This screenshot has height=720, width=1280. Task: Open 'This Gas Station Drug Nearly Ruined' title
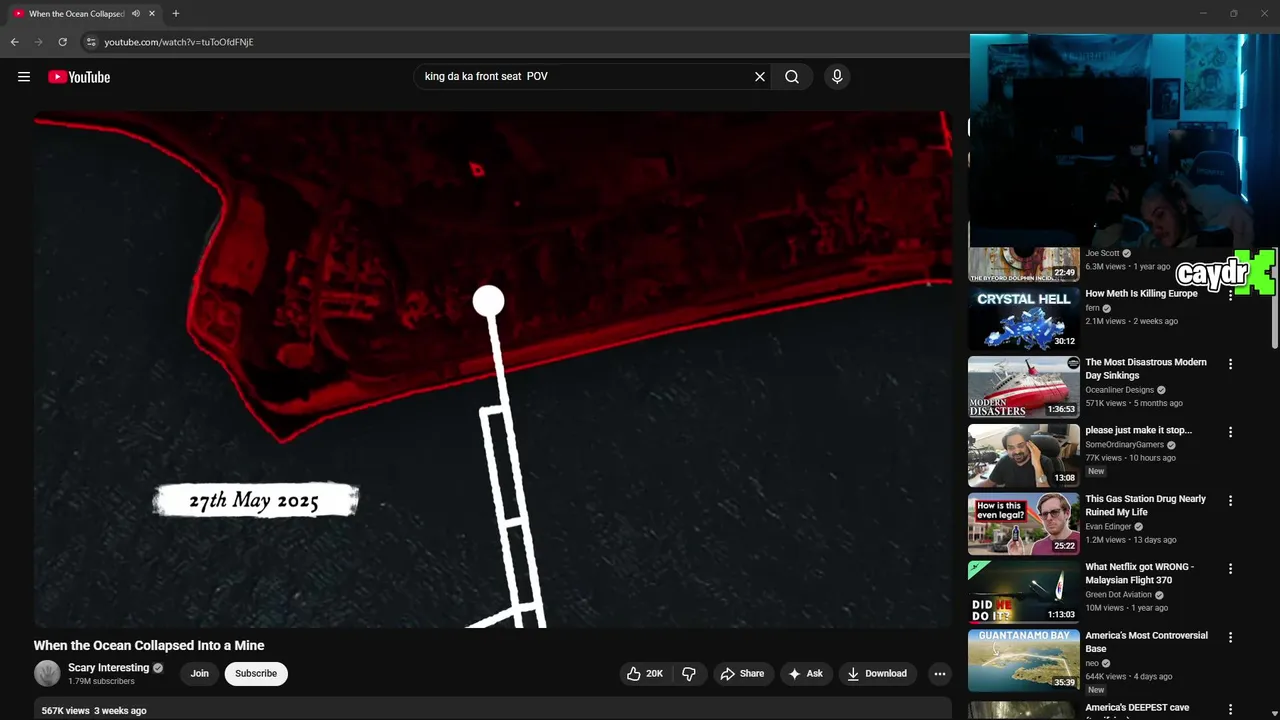1146,506
